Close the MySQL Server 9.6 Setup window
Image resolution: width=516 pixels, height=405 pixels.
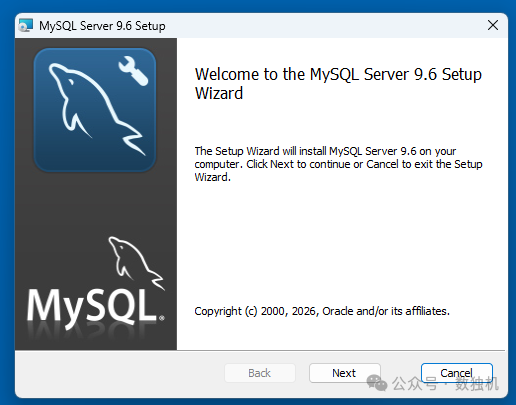point(493,25)
